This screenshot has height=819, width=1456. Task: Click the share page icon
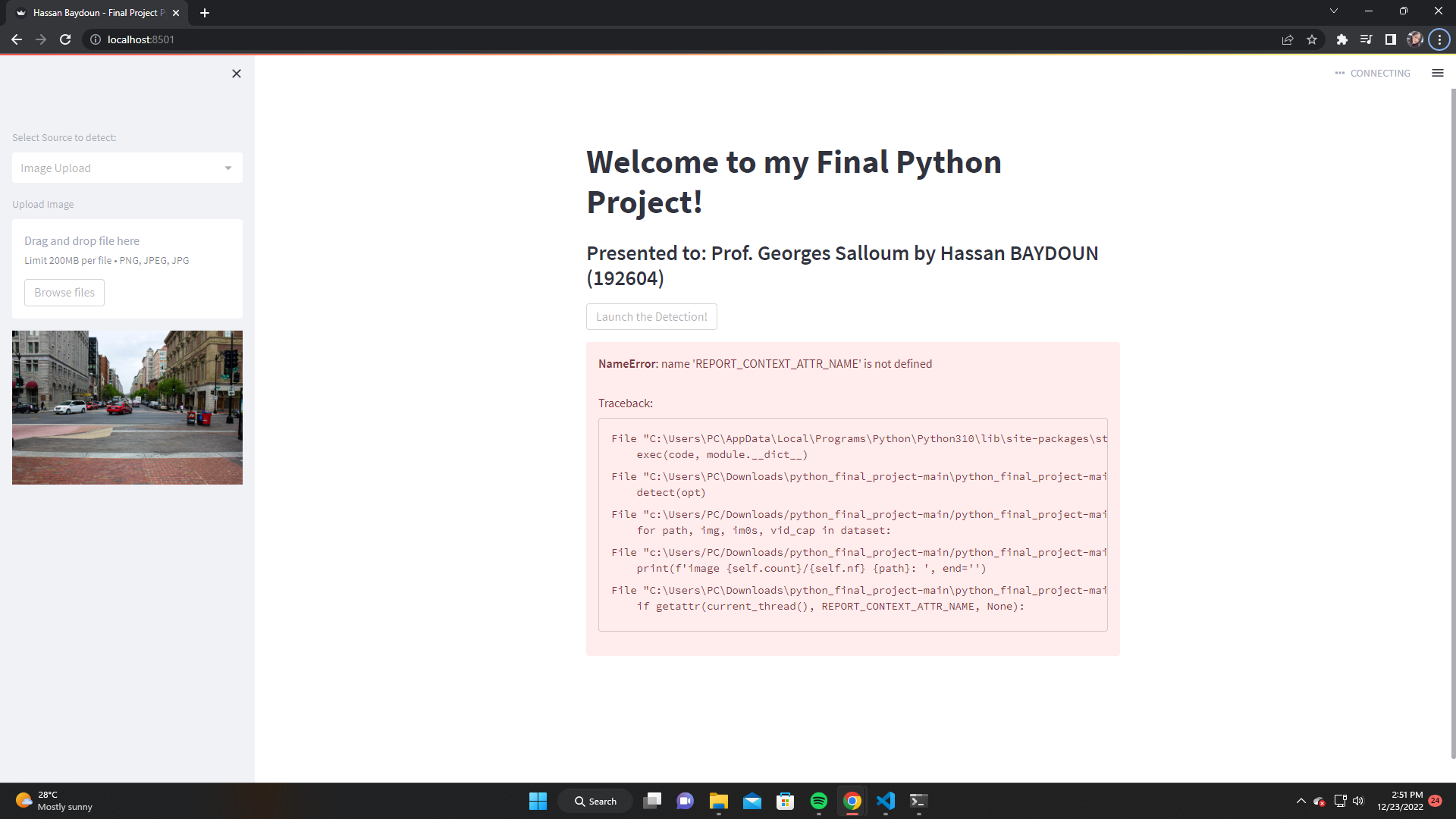1288,39
